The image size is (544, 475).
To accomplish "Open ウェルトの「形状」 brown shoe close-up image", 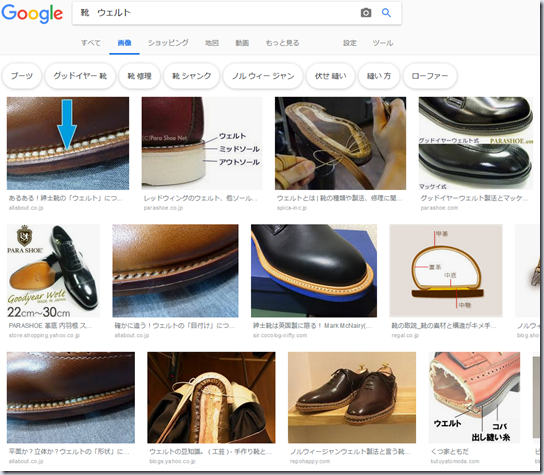I will coord(71,398).
